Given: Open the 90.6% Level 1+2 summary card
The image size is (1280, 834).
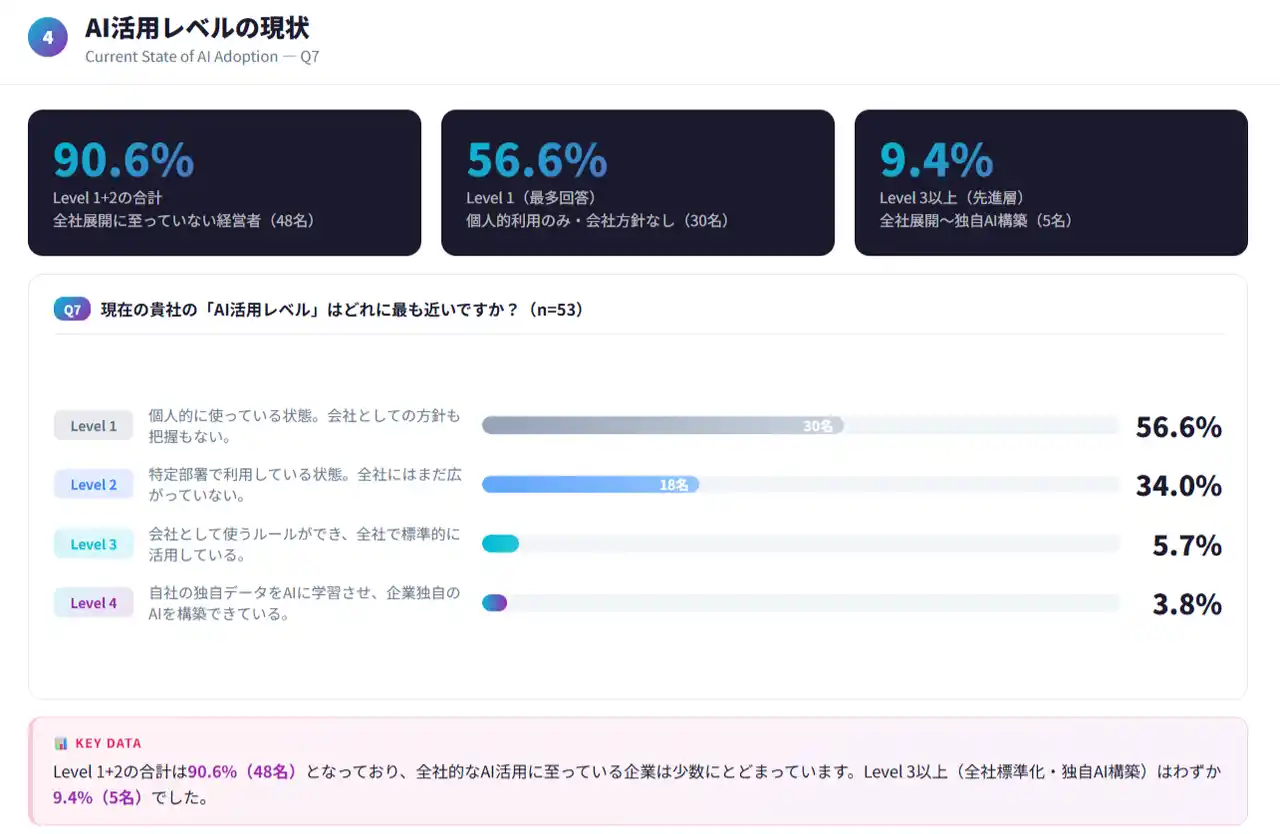Looking at the screenshot, I should (224, 182).
